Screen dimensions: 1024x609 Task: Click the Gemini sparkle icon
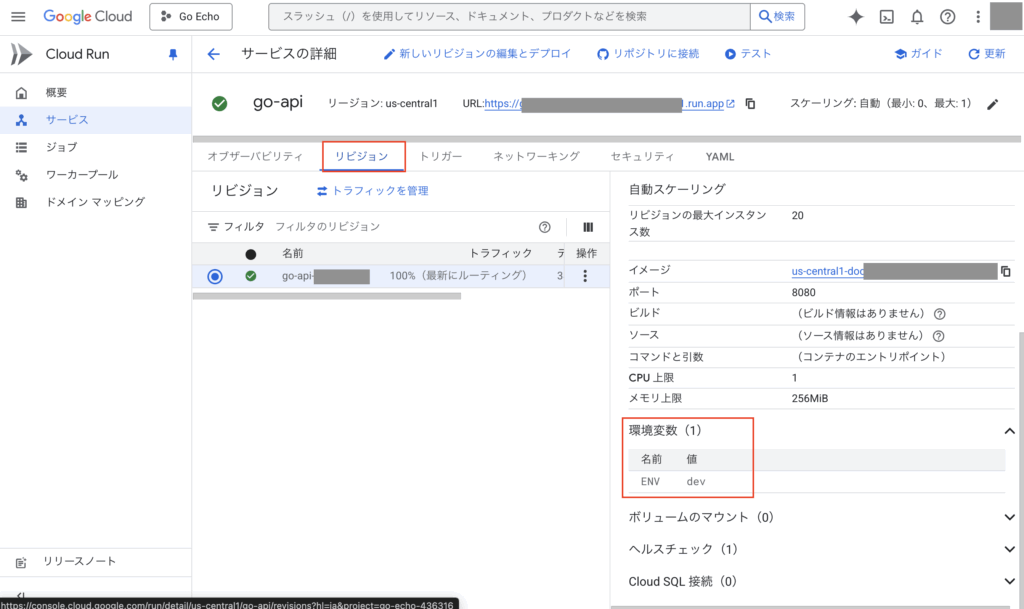pyautogui.click(x=856, y=17)
